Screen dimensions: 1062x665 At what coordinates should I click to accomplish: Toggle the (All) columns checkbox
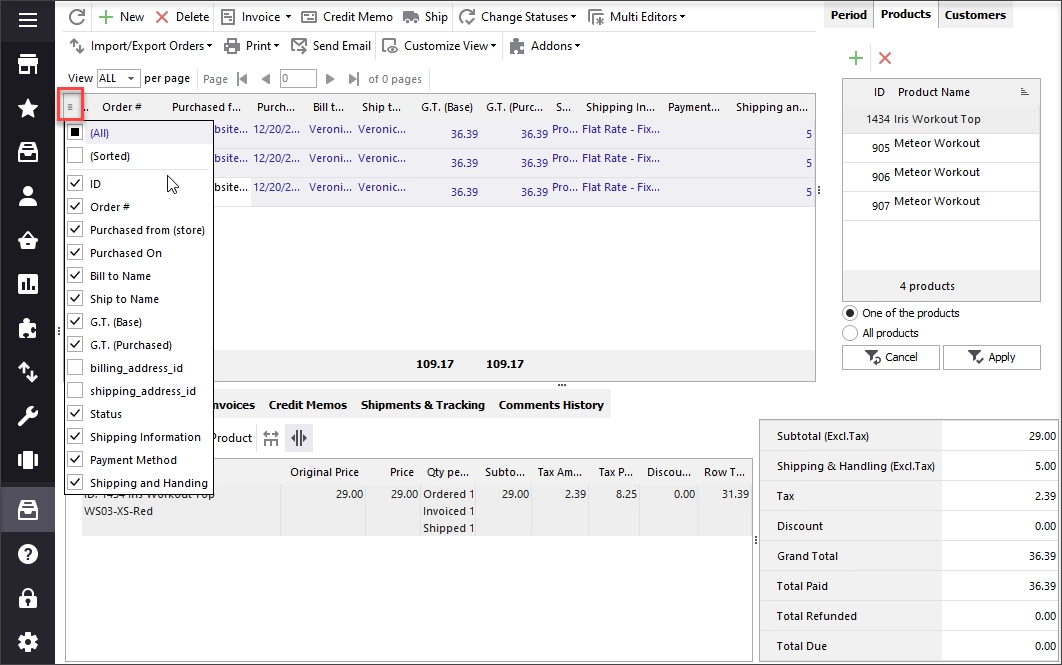click(x=75, y=132)
